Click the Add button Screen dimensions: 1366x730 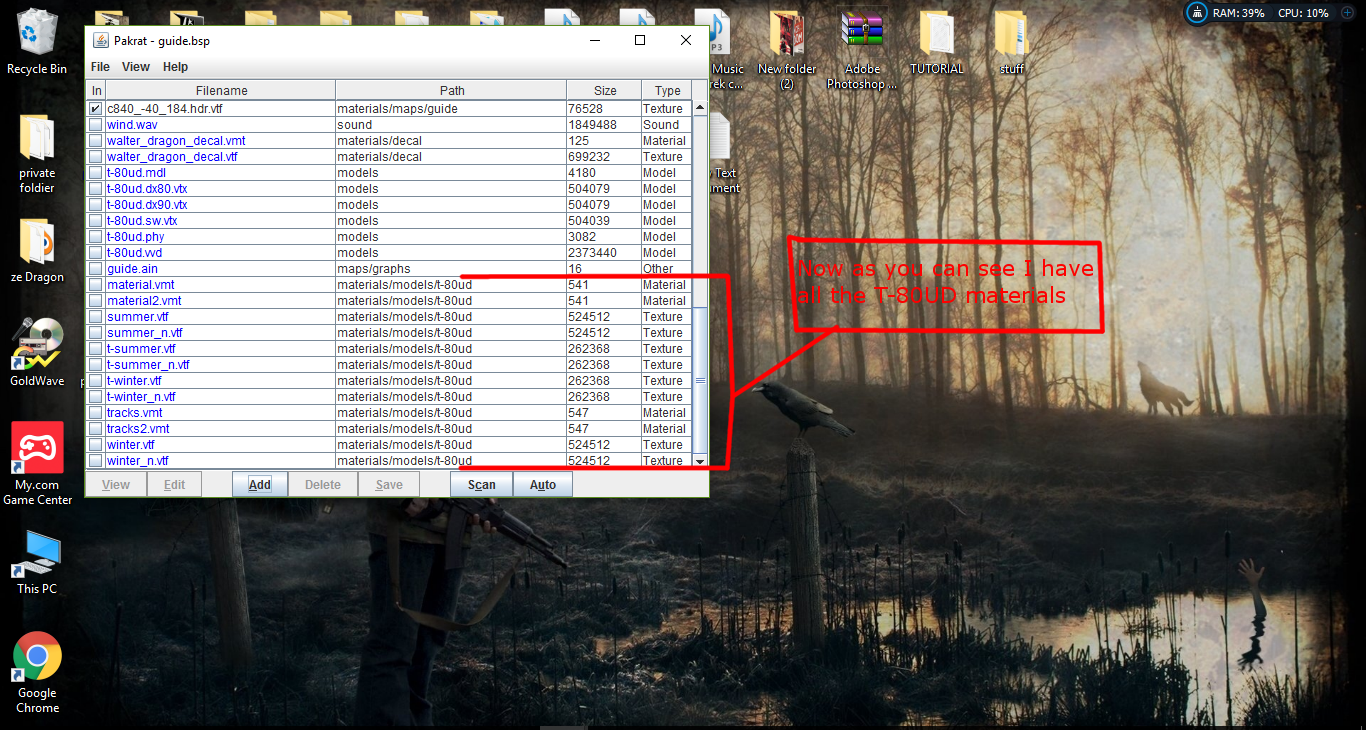(x=260, y=485)
